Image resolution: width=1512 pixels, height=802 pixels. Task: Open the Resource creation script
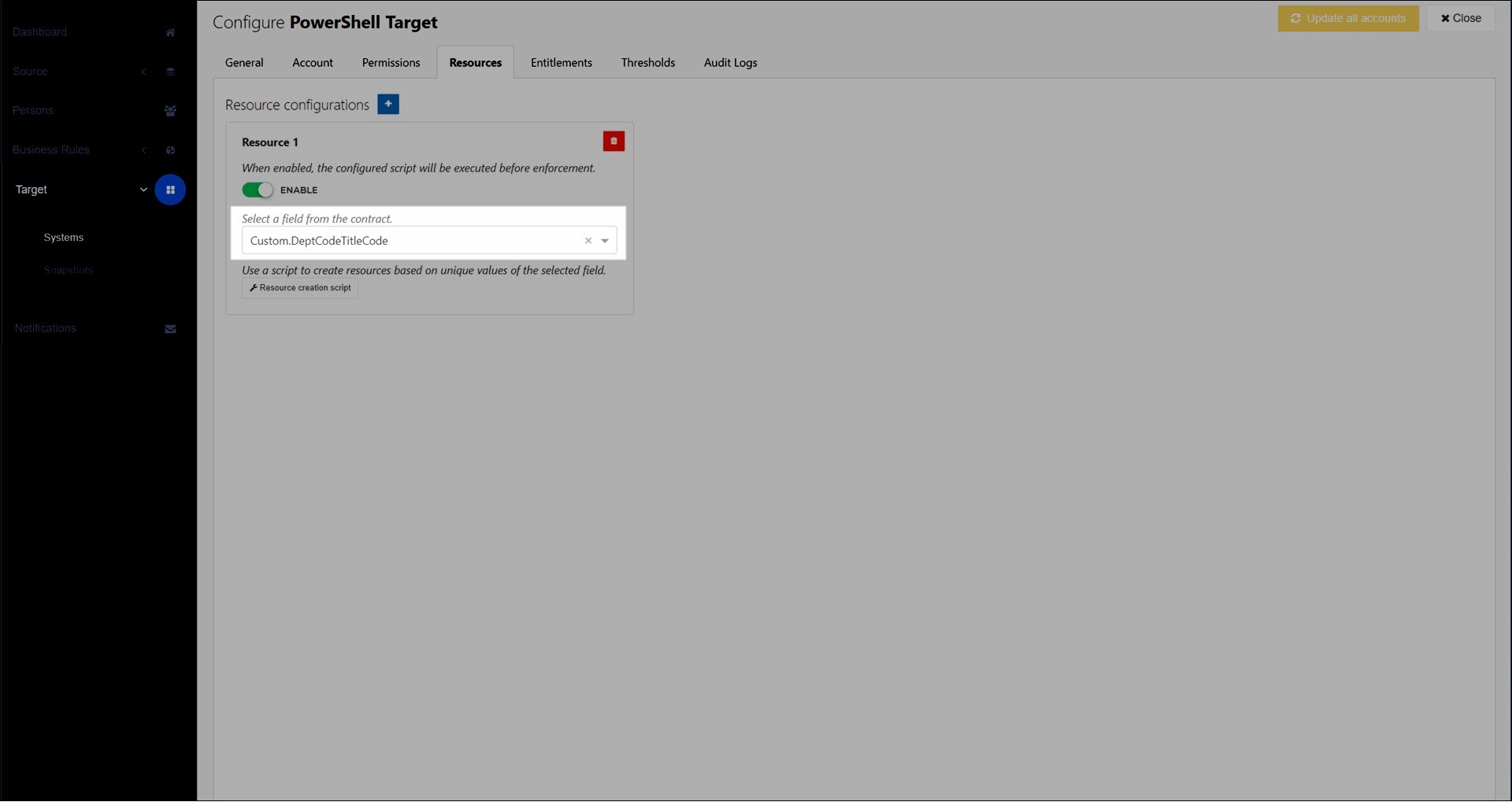(300, 288)
